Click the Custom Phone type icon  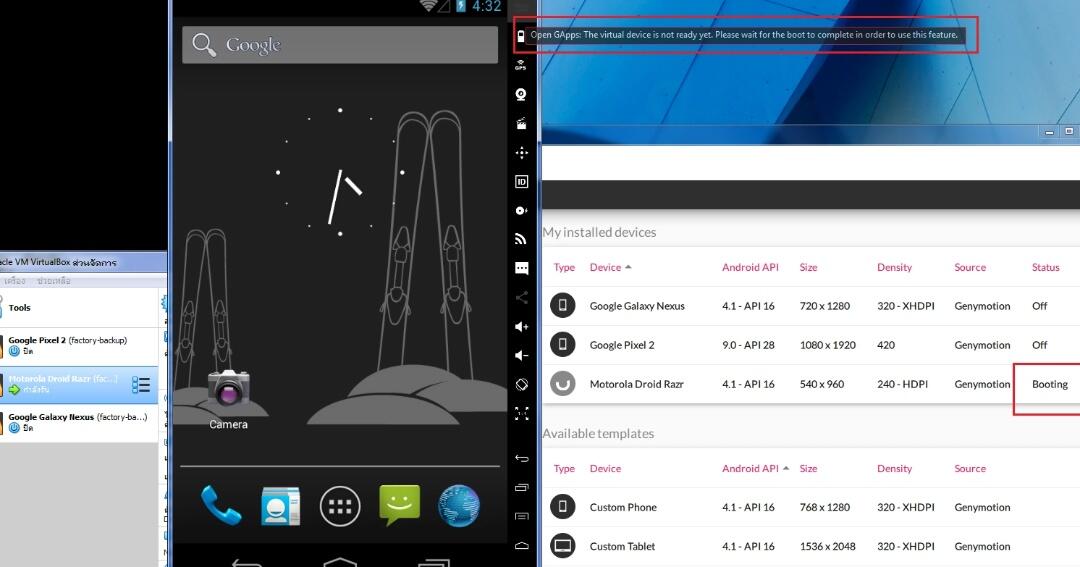pos(563,507)
